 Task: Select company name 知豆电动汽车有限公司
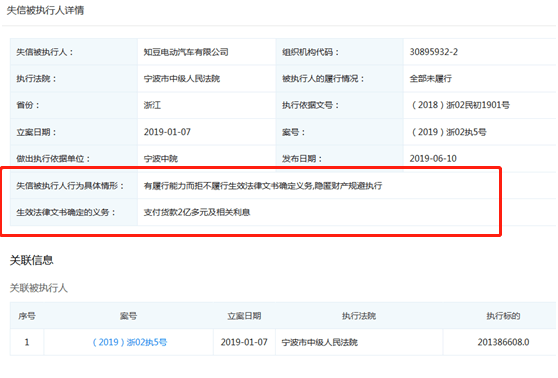186,52
